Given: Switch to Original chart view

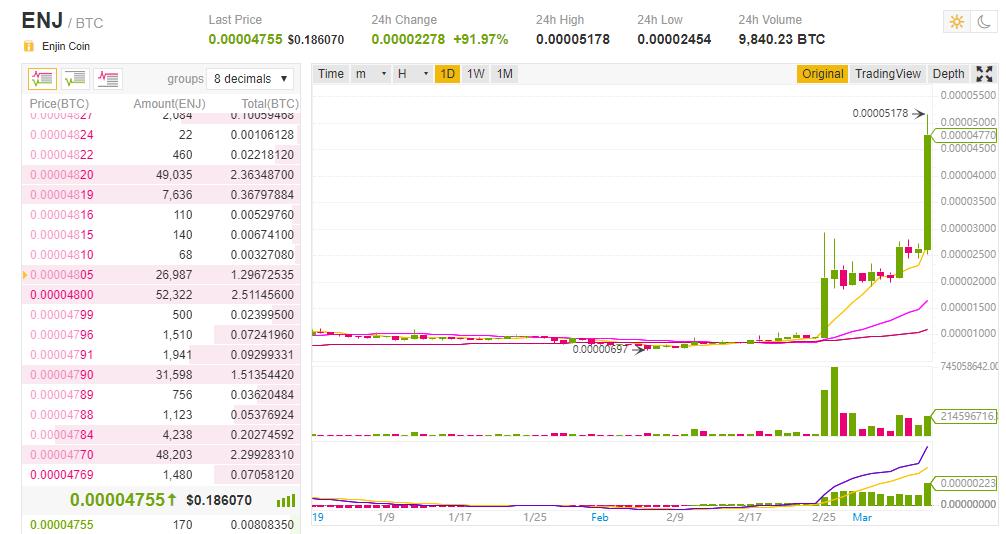Looking at the screenshot, I should pos(823,74).
